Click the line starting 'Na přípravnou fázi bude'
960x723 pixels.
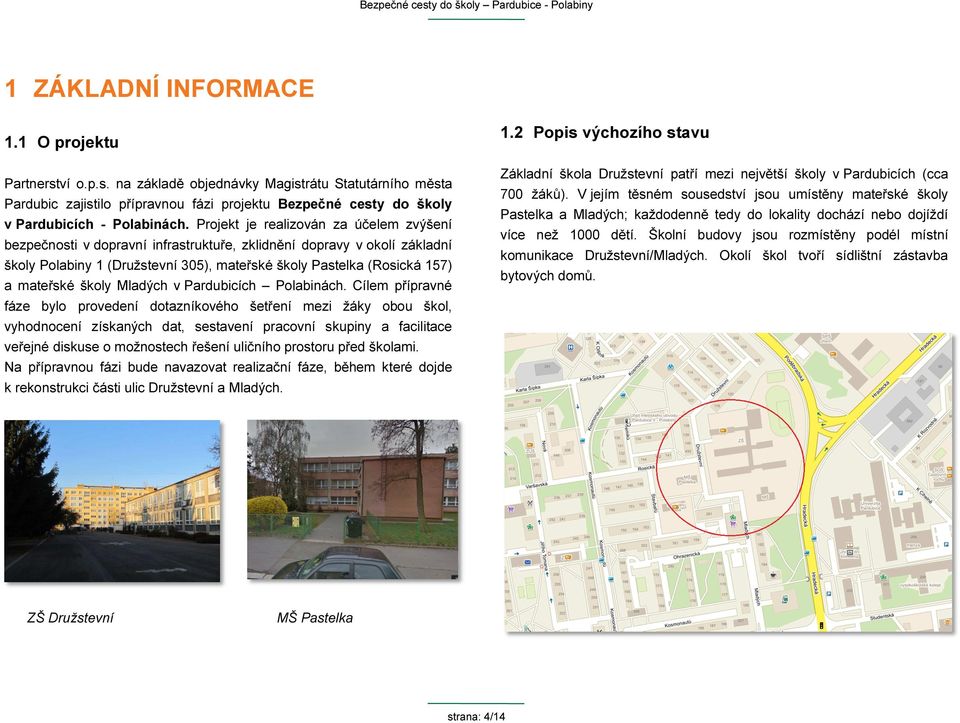[228, 367]
